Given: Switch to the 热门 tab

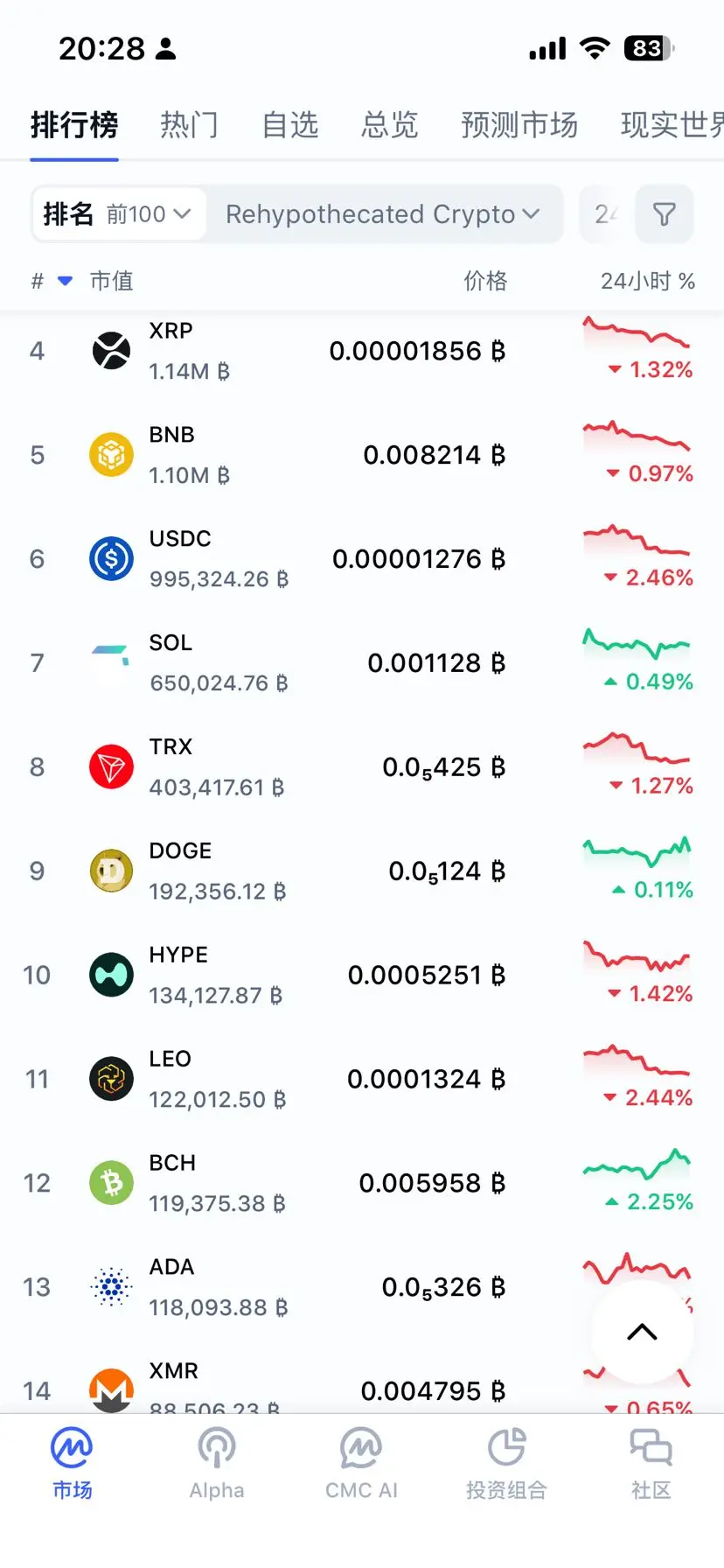Looking at the screenshot, I should (189, 125).
